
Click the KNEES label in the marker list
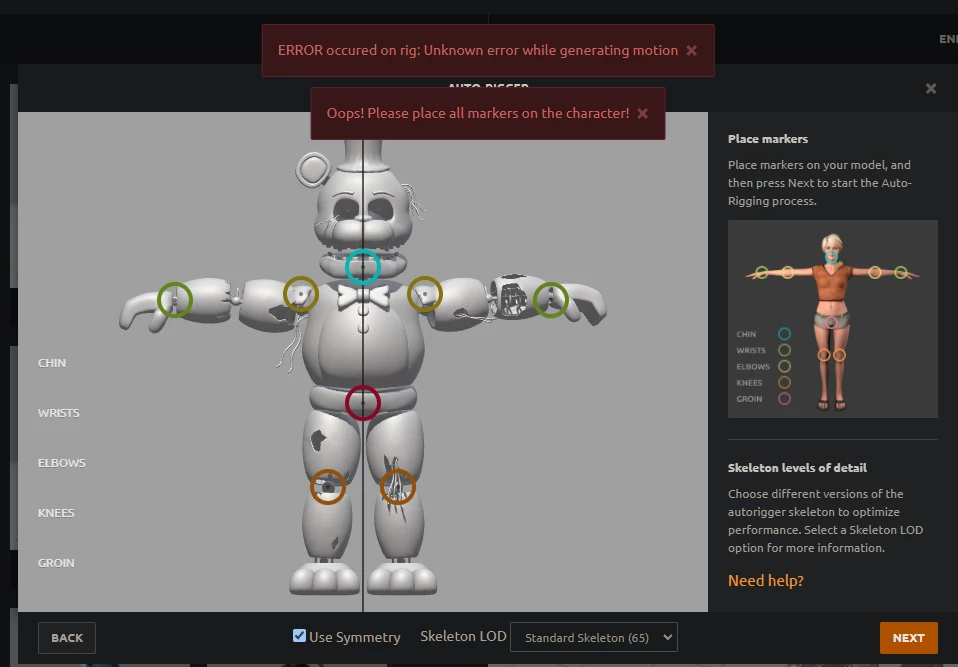tap(56, 513)
